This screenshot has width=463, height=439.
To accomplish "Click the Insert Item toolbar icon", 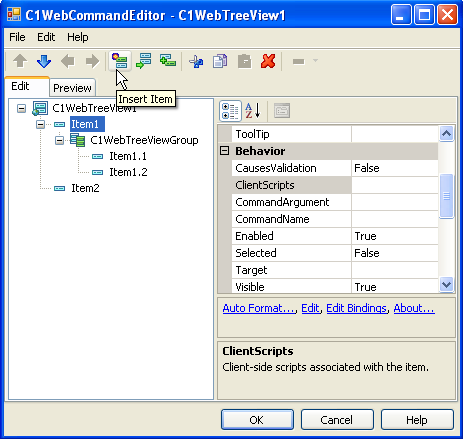I will click(120, 61).
